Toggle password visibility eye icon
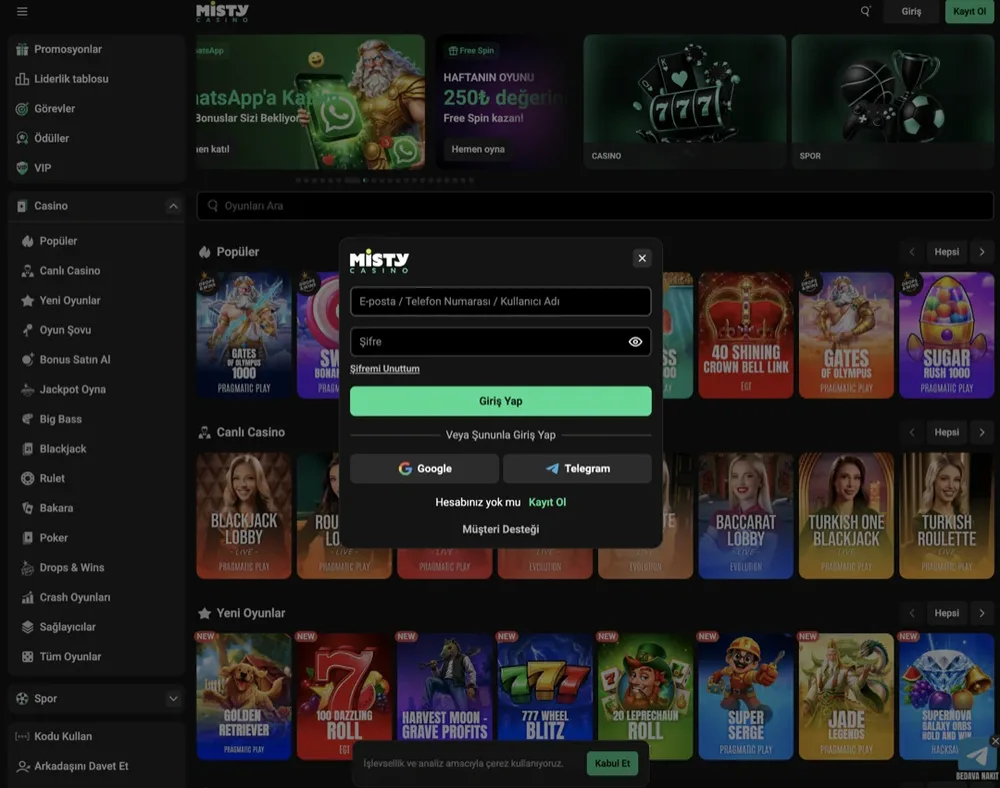Image resolution: width=1000 pixels, height=788 pixels. pos(635,342)
